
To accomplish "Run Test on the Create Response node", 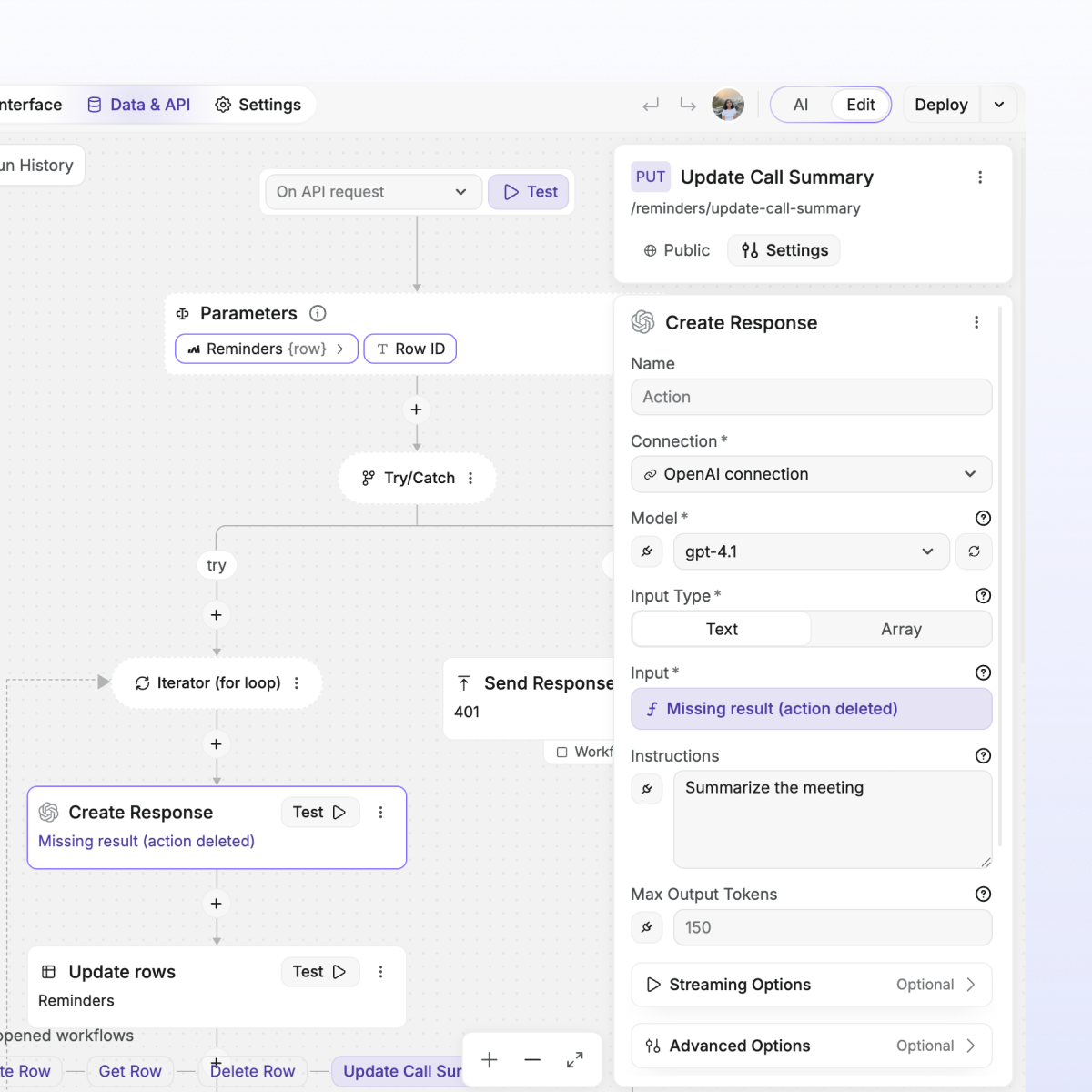I will (319, 812).
